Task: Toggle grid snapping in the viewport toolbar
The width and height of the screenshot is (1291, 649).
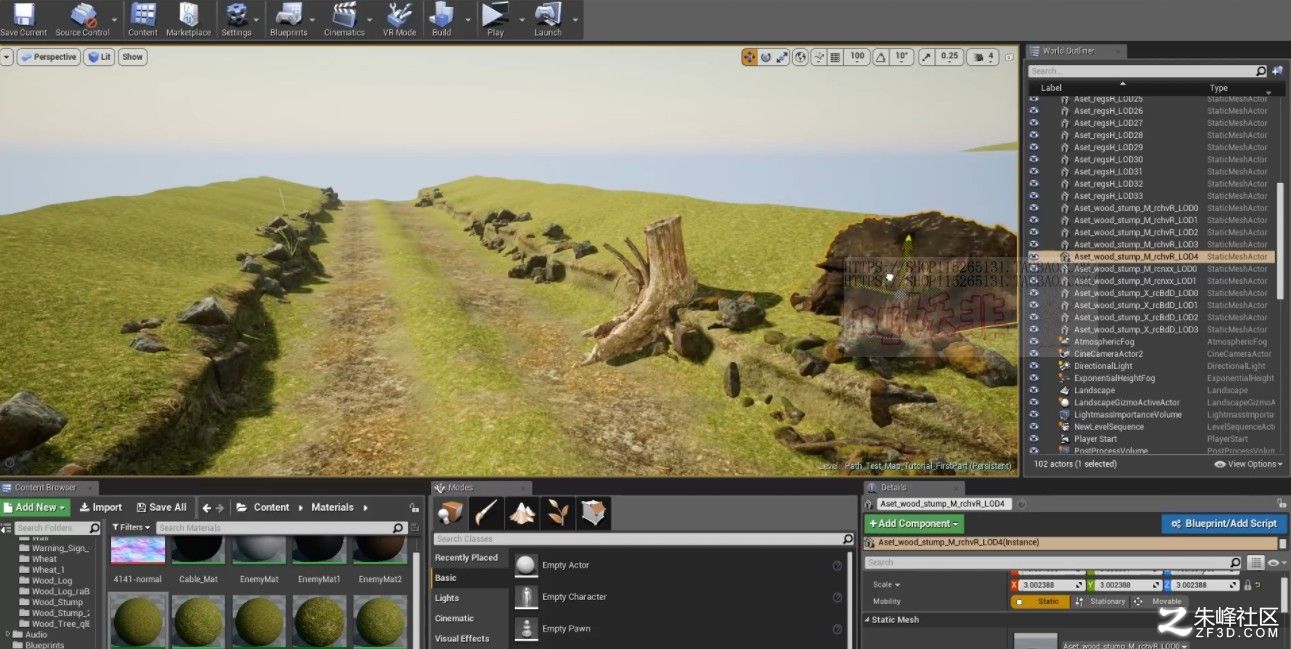Action: click(x=836, y=57)
